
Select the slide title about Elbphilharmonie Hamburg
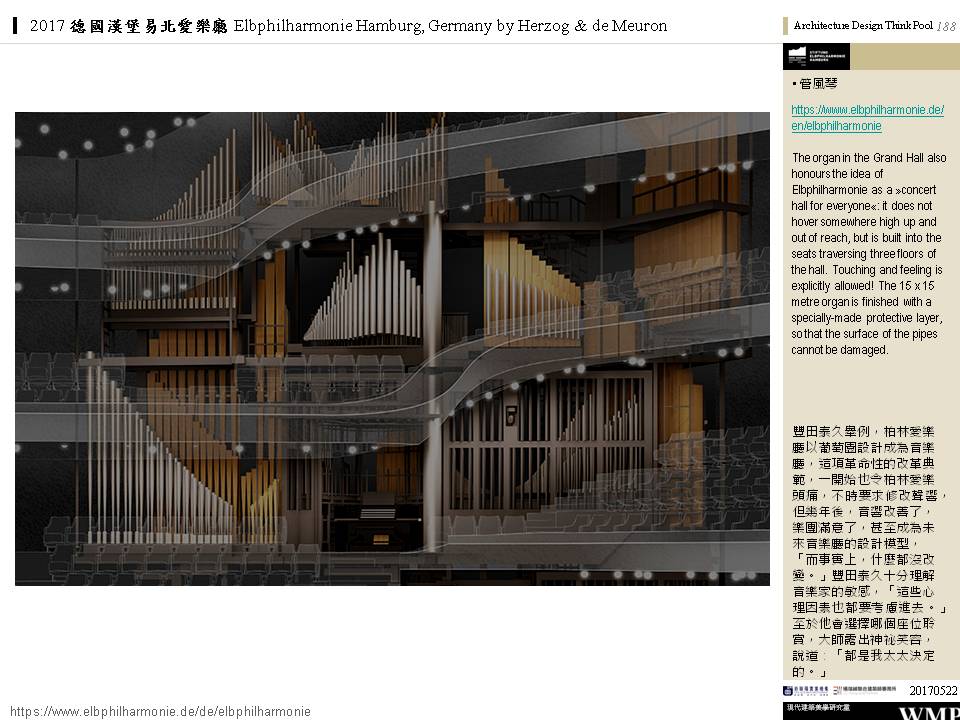348,25
